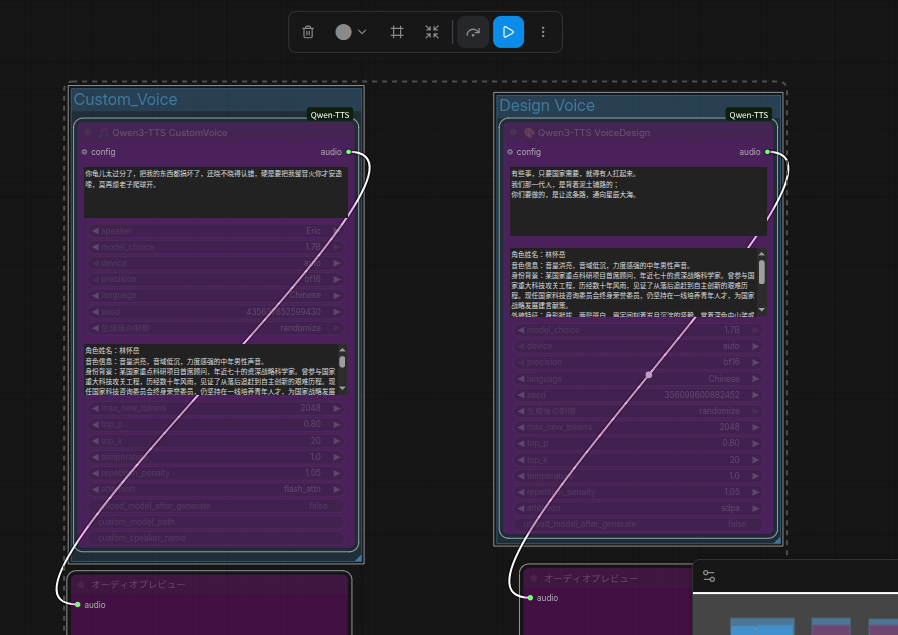
Task: Select the Custom_Voice group title
Action: pyautogui.click(x=126, y=100)
